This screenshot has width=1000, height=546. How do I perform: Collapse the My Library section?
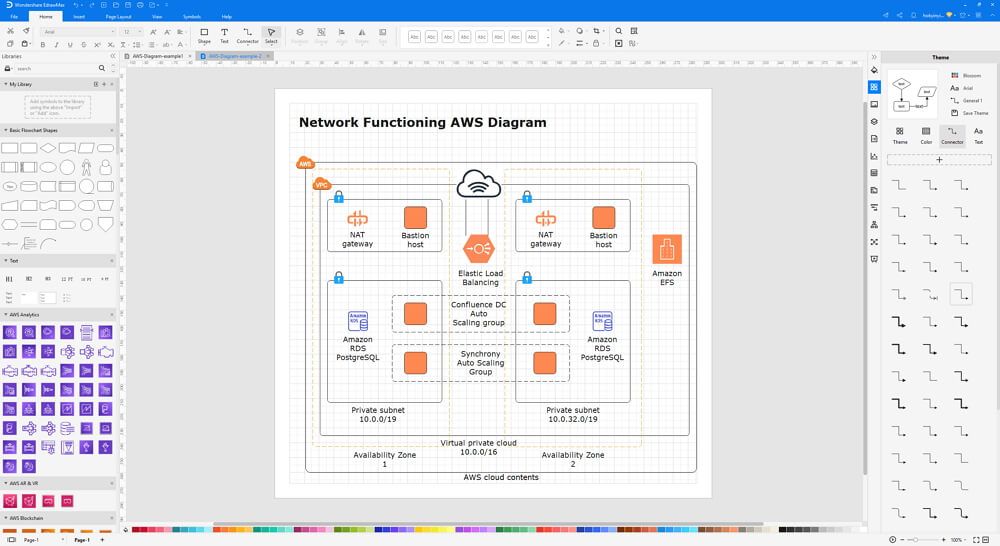[x=6, y=84]
